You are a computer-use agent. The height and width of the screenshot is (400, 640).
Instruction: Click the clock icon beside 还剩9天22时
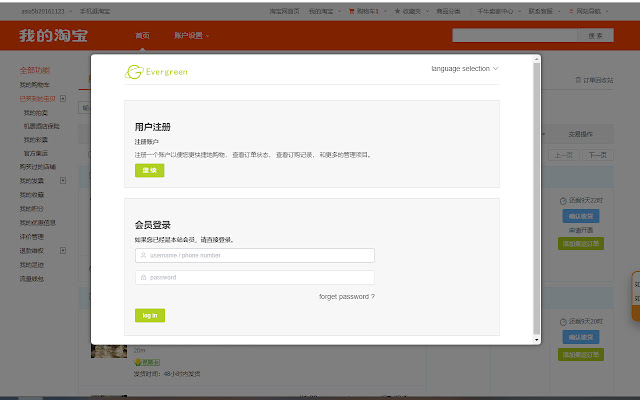click(563, 201)
